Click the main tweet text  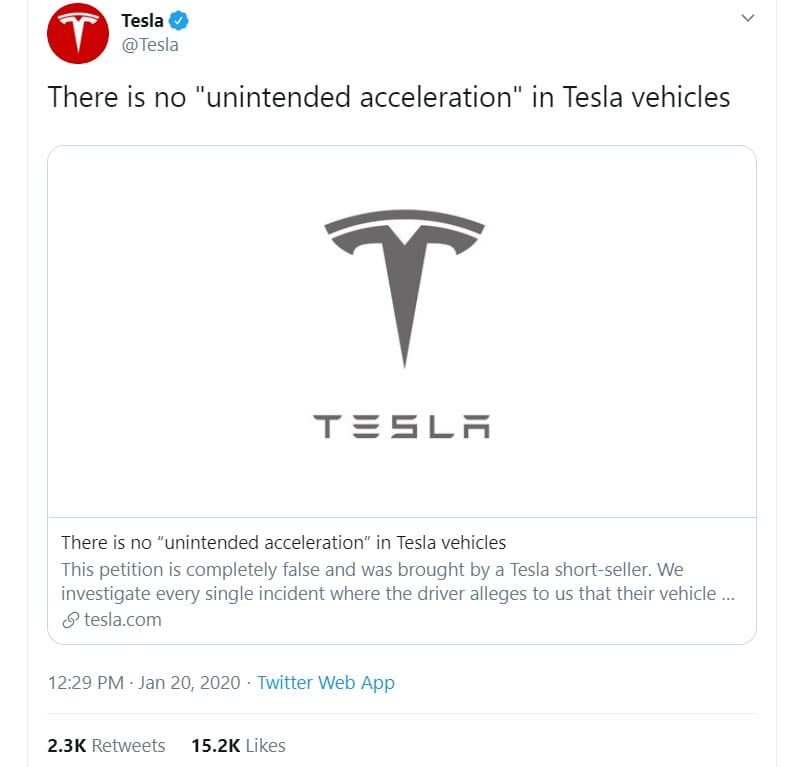(389, 97)
